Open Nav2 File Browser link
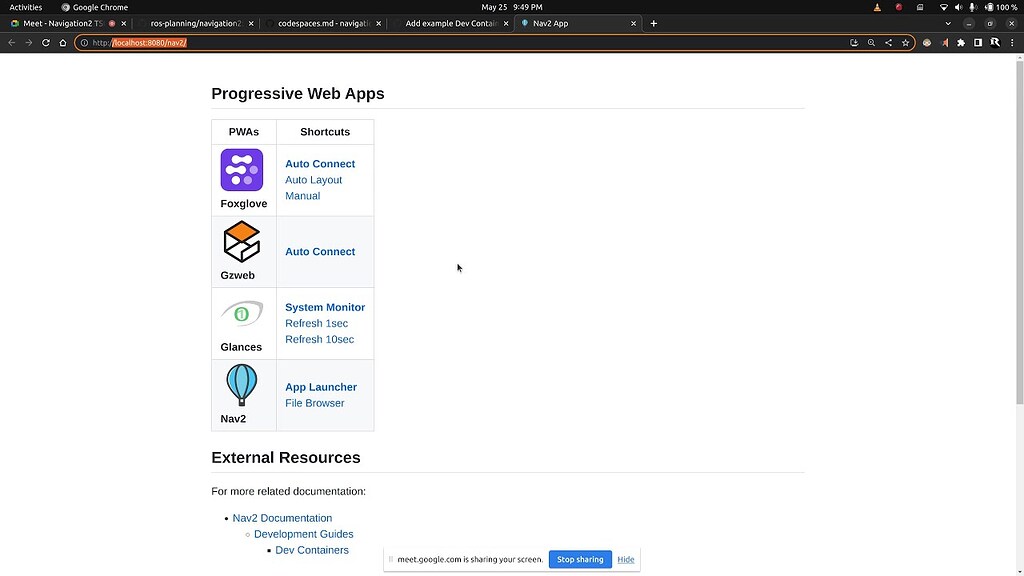The image size is (1024, 576). pos(314,403)
